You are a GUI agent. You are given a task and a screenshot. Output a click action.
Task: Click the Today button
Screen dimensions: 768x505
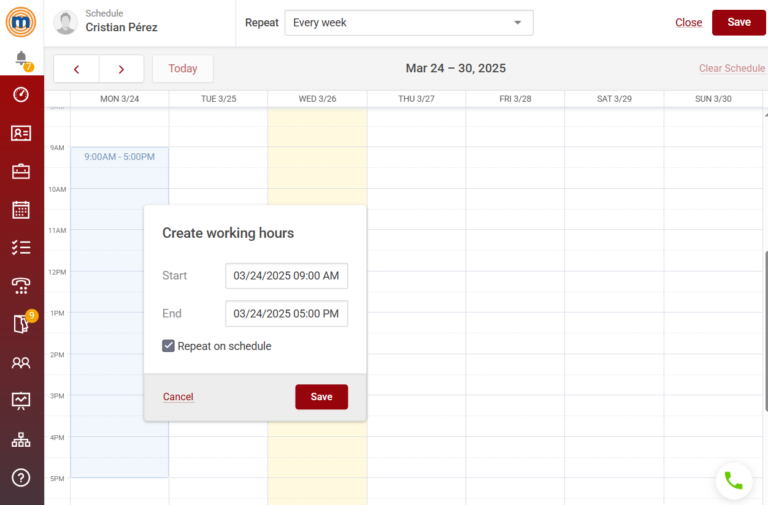pos(182,69)
